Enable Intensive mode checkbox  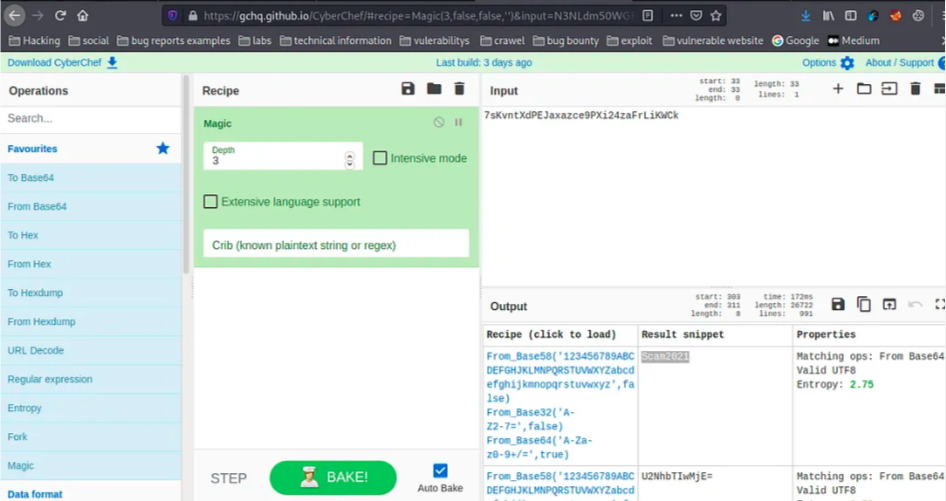click(x=380, y=158)
